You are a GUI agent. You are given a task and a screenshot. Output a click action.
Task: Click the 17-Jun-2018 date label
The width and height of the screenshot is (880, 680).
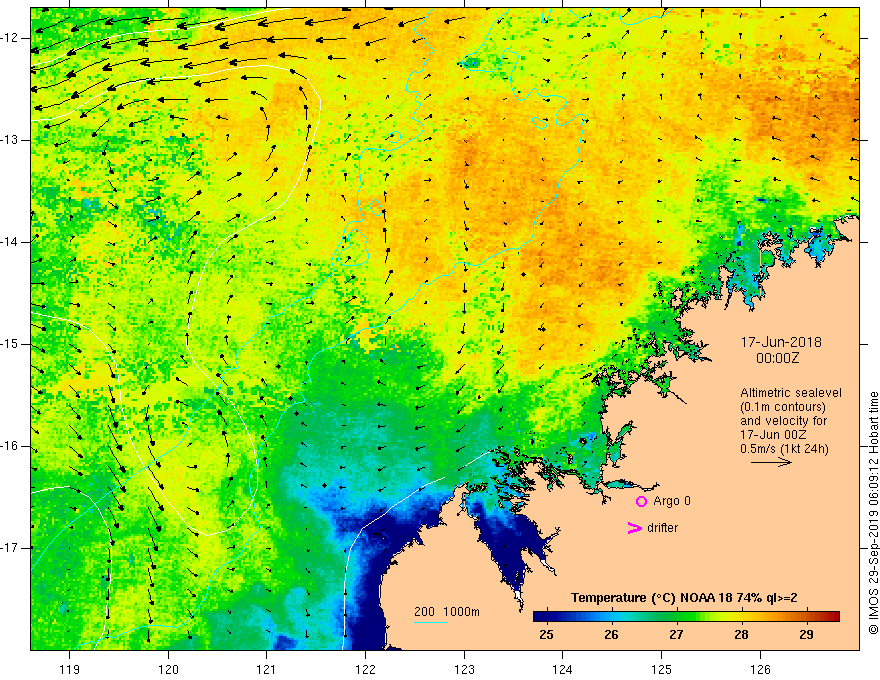781,342
